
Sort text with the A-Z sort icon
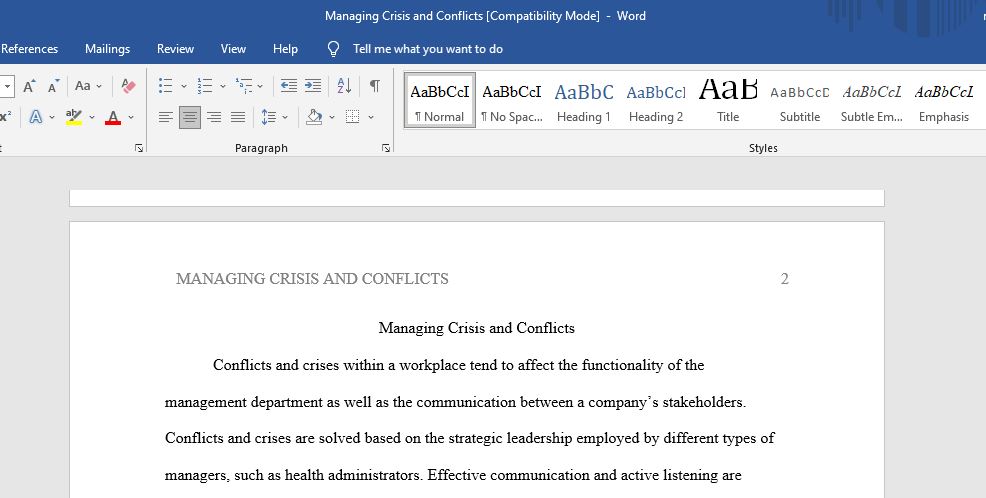(x=344, y=86)
